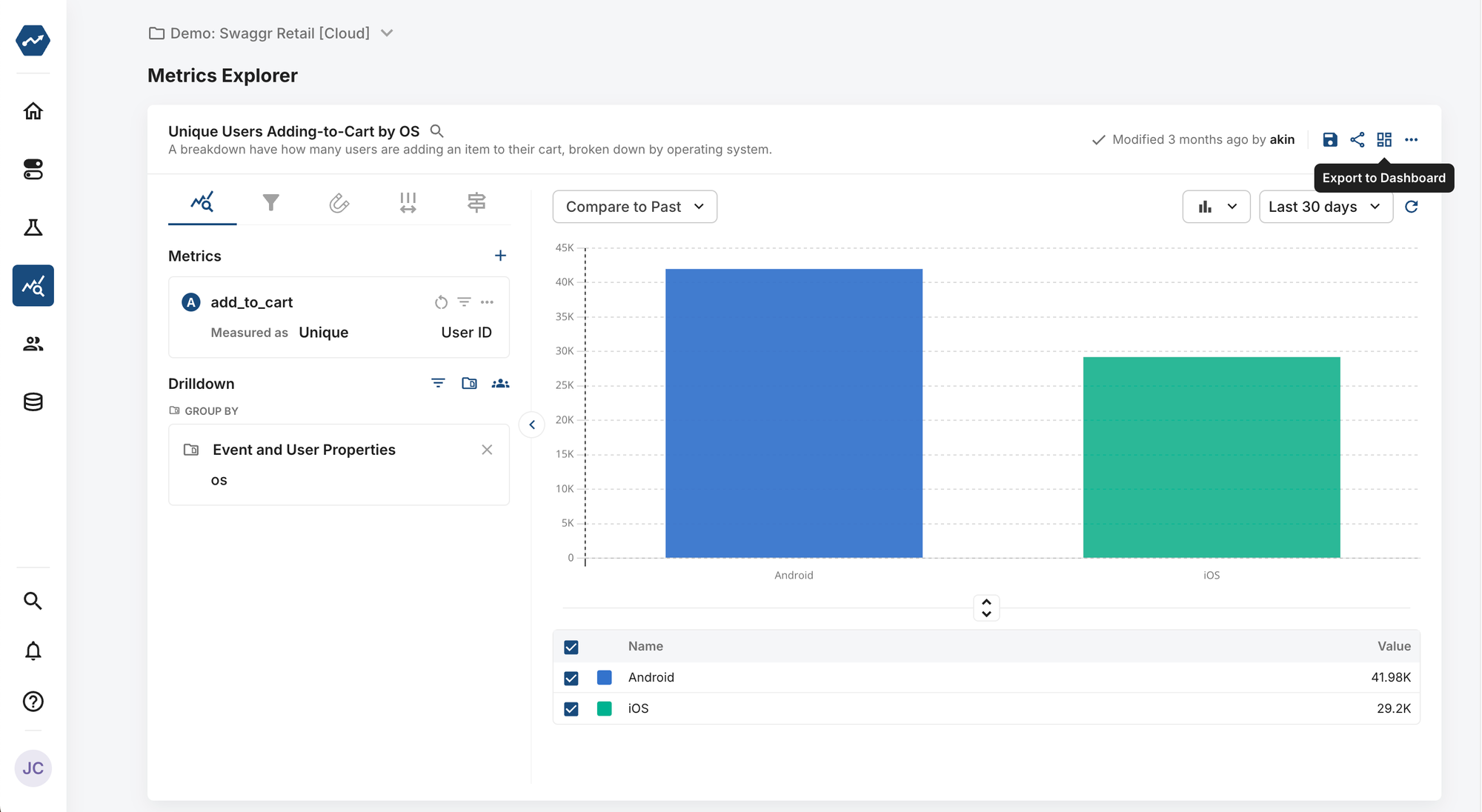Add a metric with the plus button

500,255
